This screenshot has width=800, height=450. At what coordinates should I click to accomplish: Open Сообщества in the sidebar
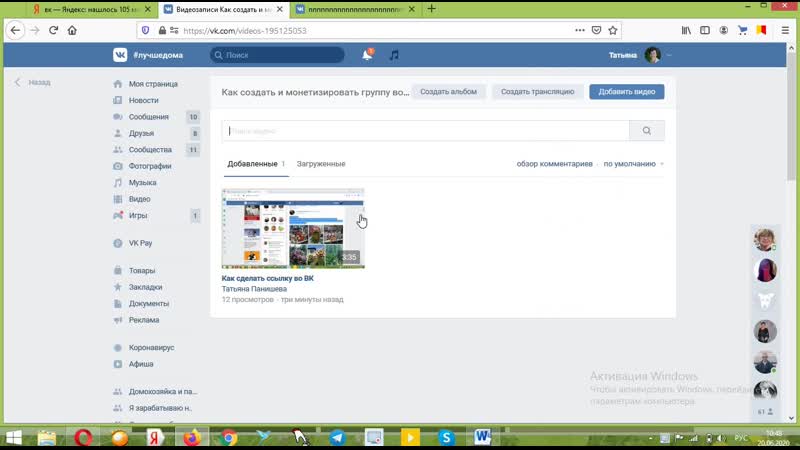click(x=150, y=149)
